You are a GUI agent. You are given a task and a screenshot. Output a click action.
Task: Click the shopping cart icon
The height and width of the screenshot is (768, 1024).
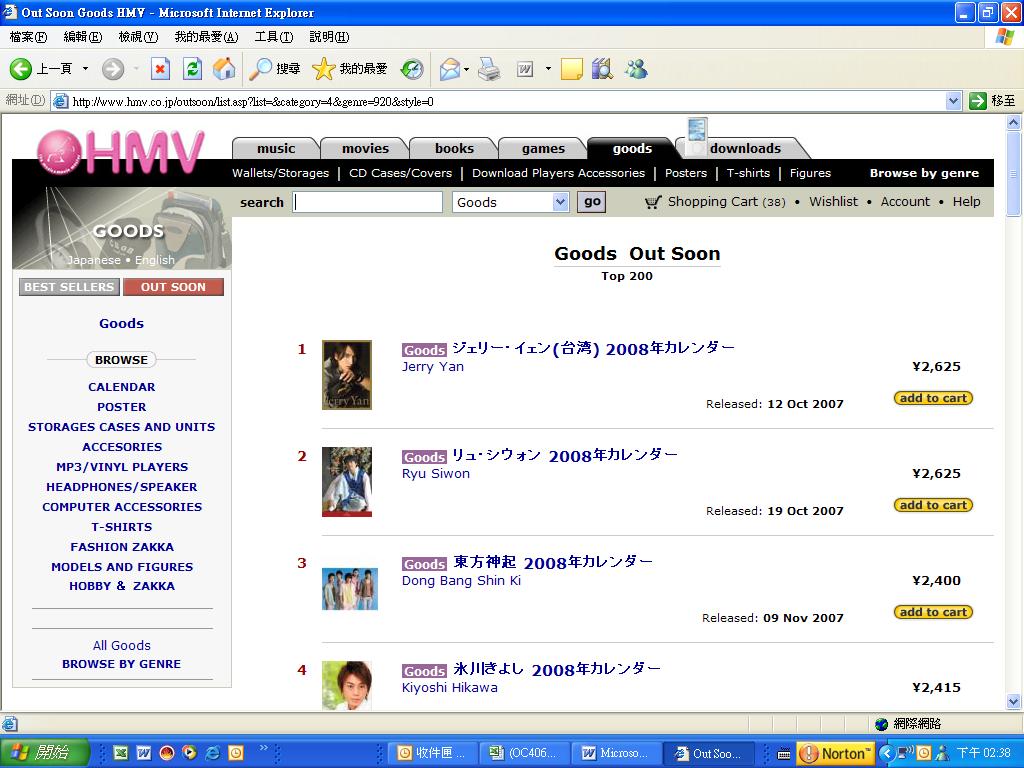coord(652,202)
